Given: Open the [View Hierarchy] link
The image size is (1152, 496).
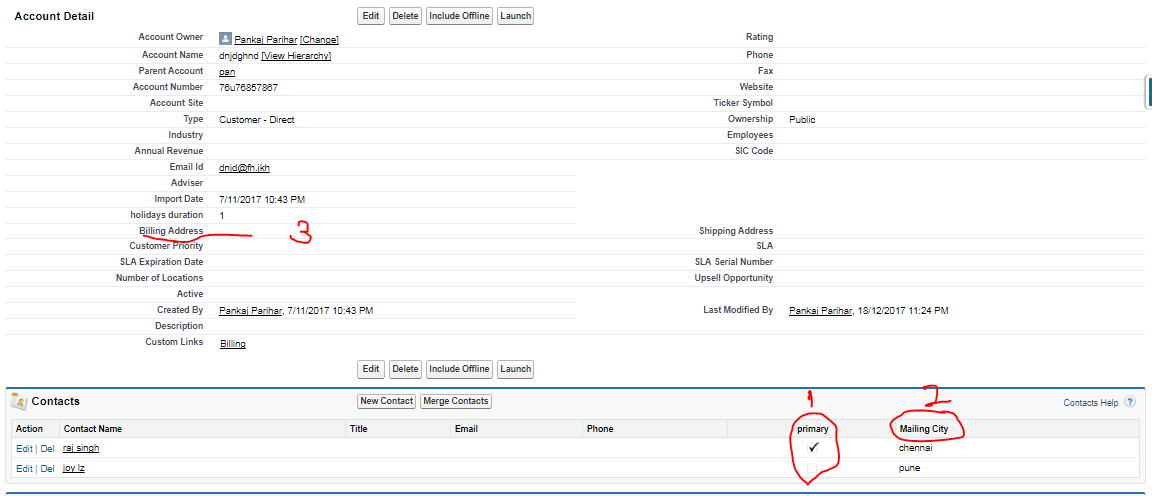Looking at the screenshot, I should coord(296,56).
